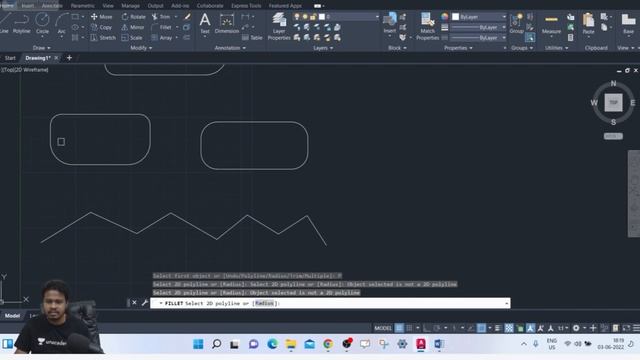Activate Match Properties tool
The image size is (640, 360).
click(x=427, y=27)
